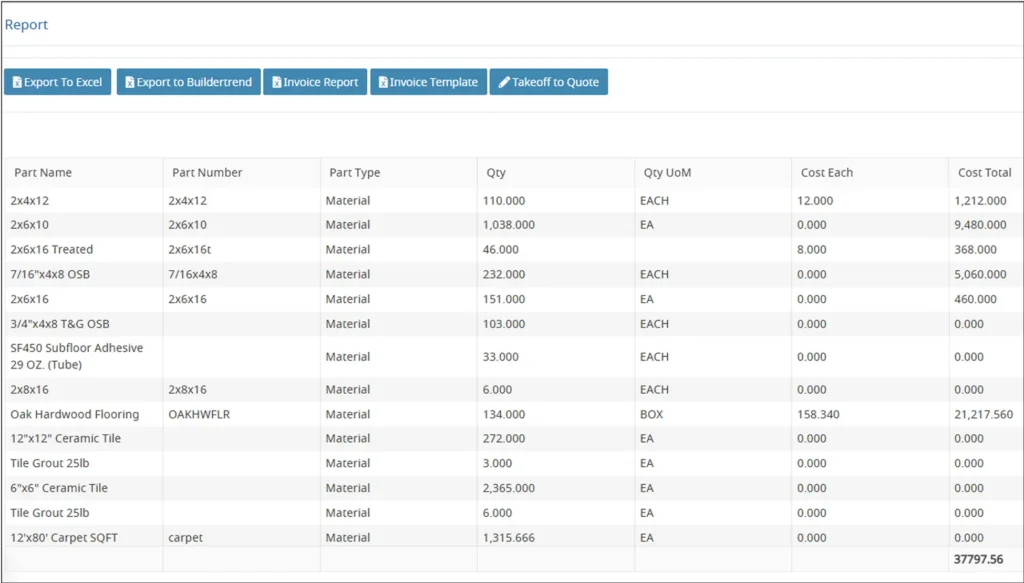Select 6"x6" Ceramic Tile part name
Screen dimensions: 1024x583
[59, 488]
